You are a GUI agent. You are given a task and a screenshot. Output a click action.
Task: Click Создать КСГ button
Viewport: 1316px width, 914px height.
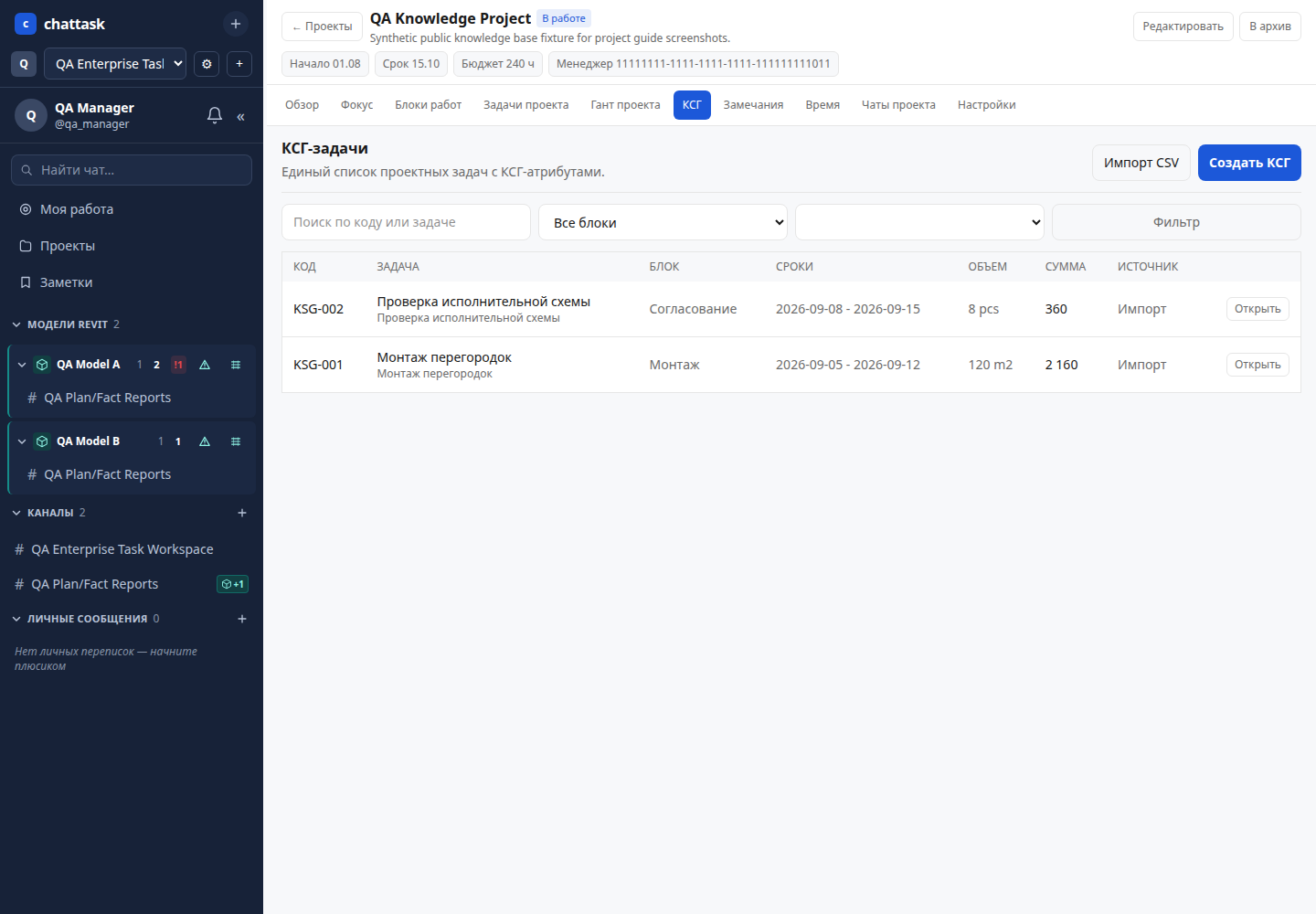point(1249,163)
